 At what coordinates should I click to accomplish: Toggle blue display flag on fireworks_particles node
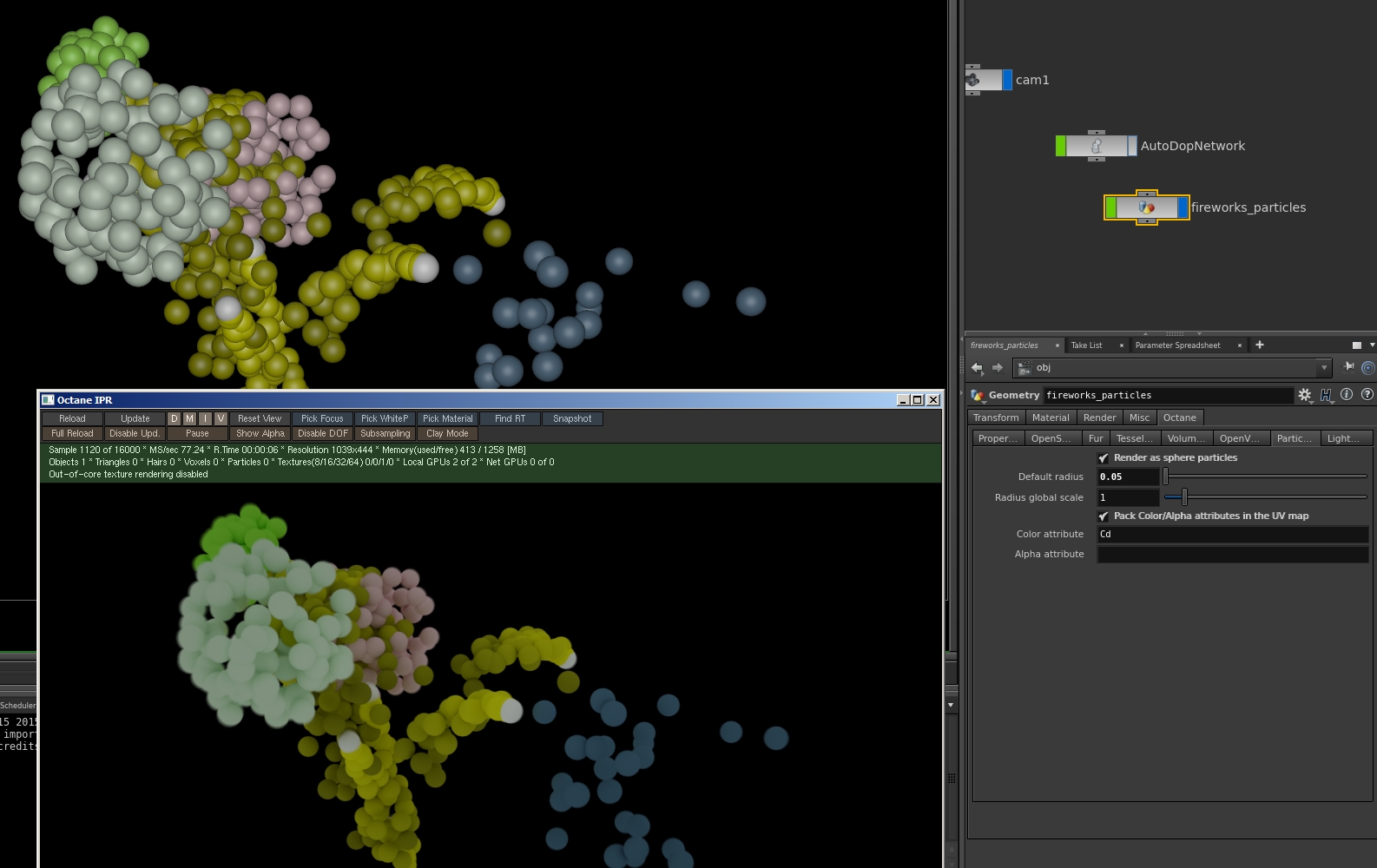[x=1183, y=207]
